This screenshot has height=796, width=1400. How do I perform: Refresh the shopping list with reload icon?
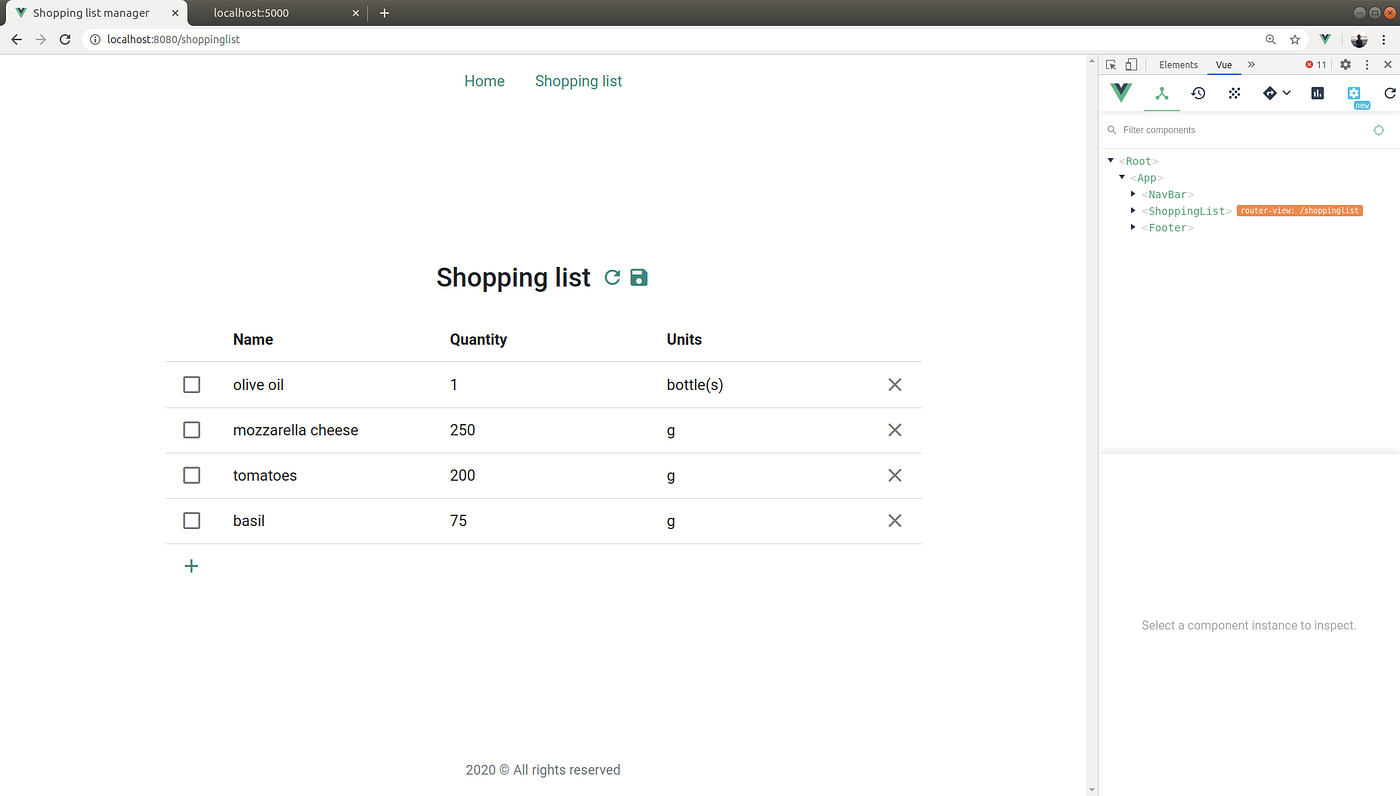(x=613, y=278)
